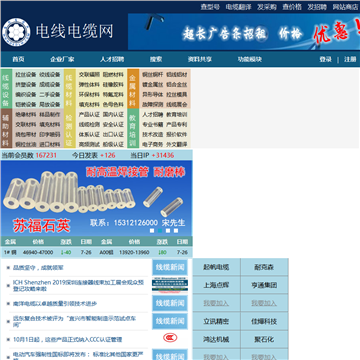Open the 起帆电缆 sponsor cell

pos(216,267)
